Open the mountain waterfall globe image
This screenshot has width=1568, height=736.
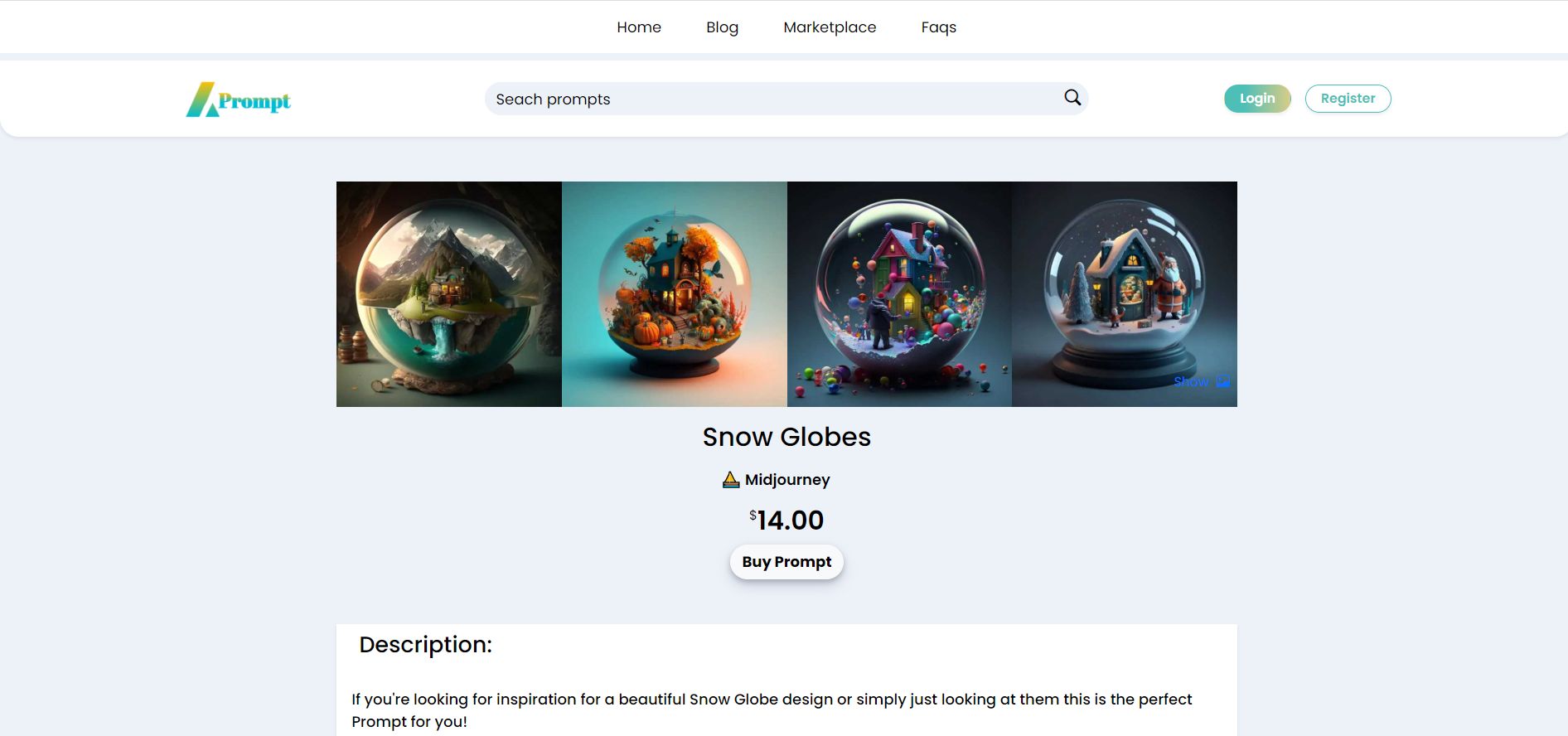(x=449, y=294)
